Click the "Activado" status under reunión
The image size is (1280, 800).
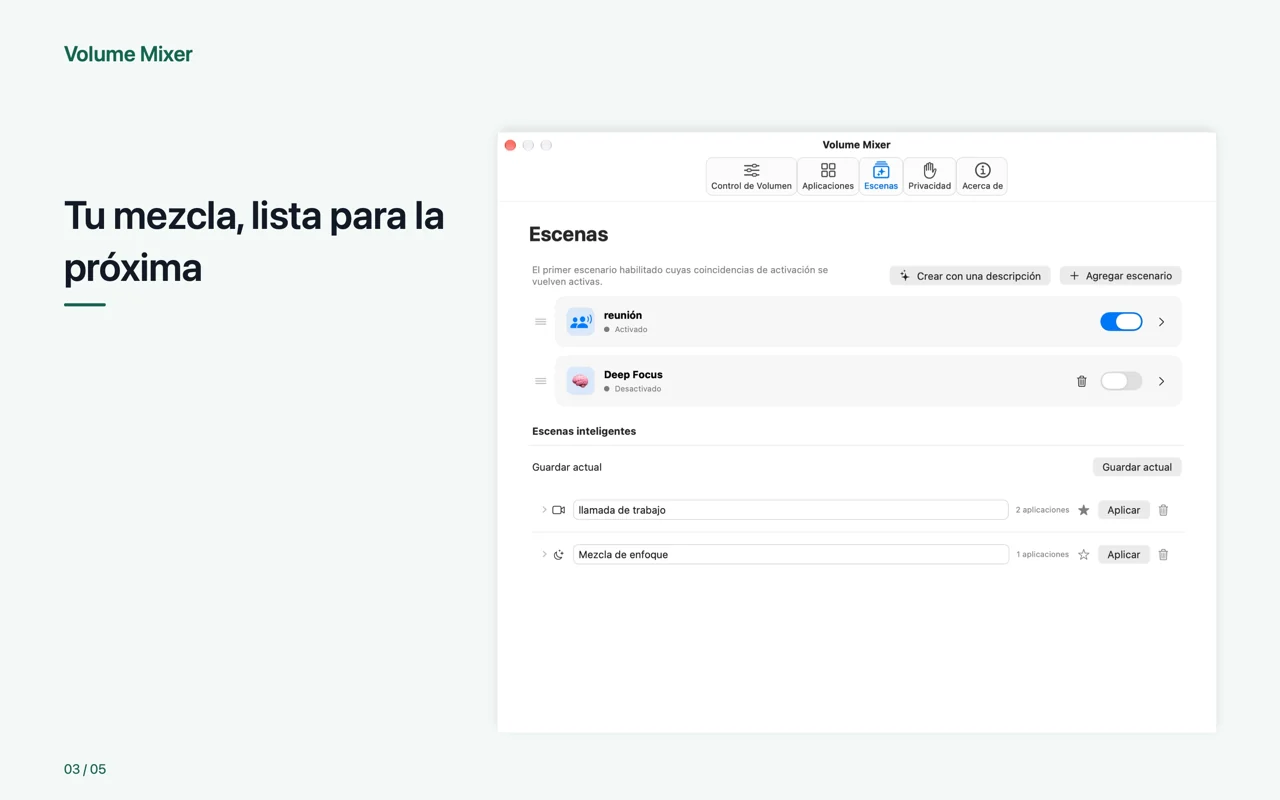[631, 330]
